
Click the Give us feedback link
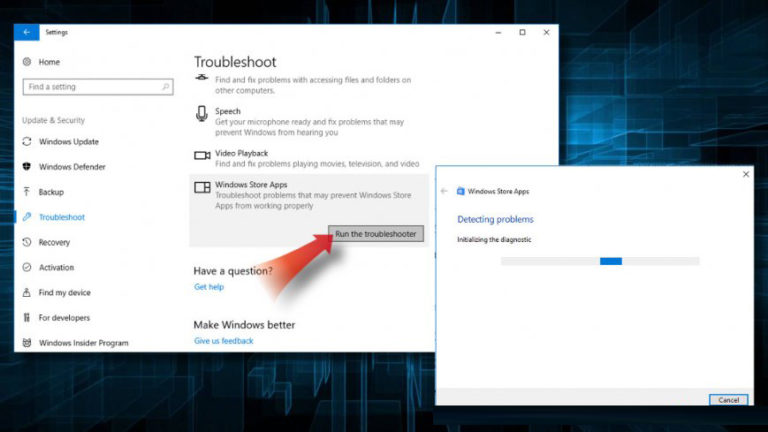[224, 341]
